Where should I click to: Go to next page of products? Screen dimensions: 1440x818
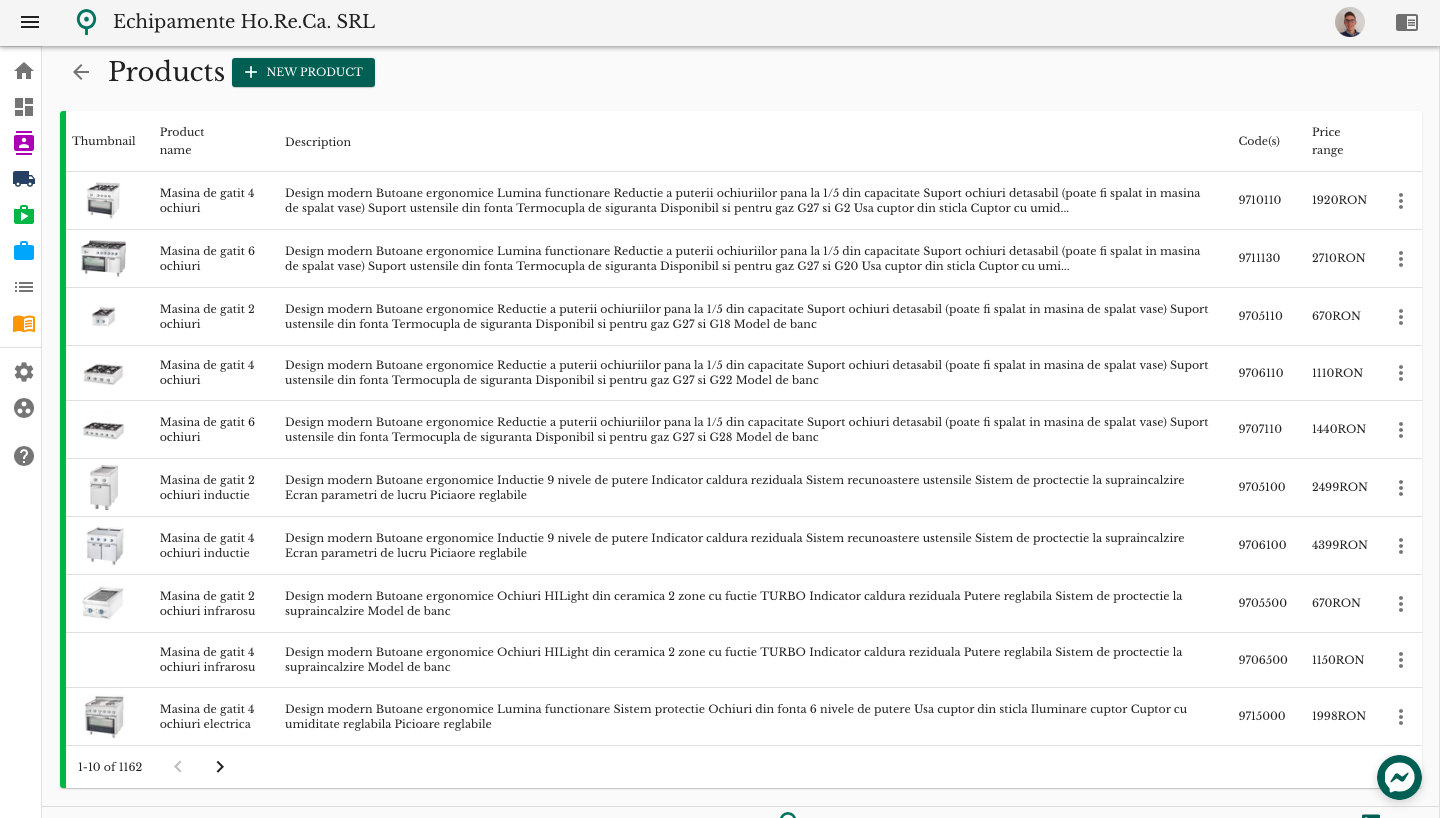click(220, 767)
